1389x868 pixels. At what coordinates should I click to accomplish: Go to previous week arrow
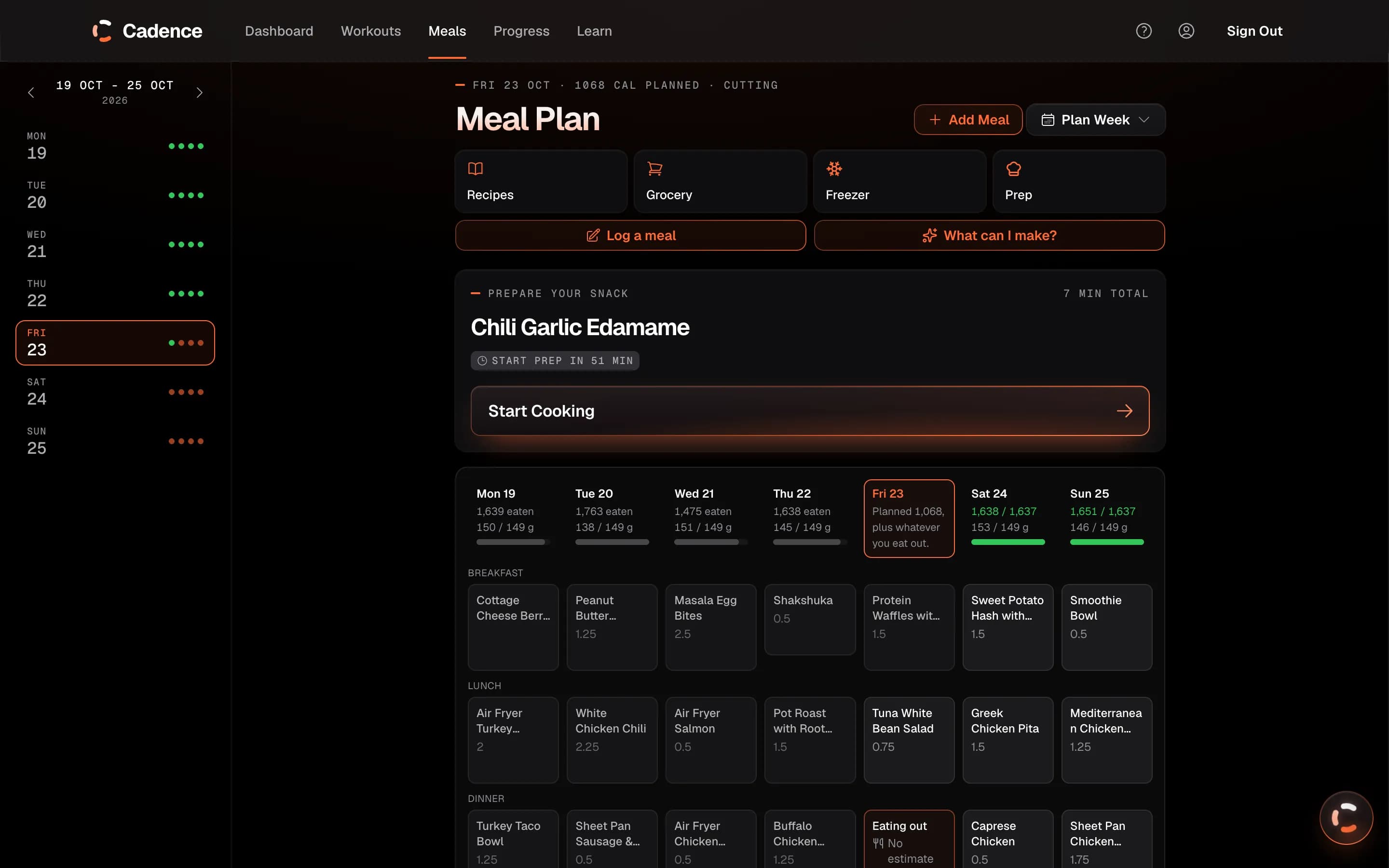[31, 93]
